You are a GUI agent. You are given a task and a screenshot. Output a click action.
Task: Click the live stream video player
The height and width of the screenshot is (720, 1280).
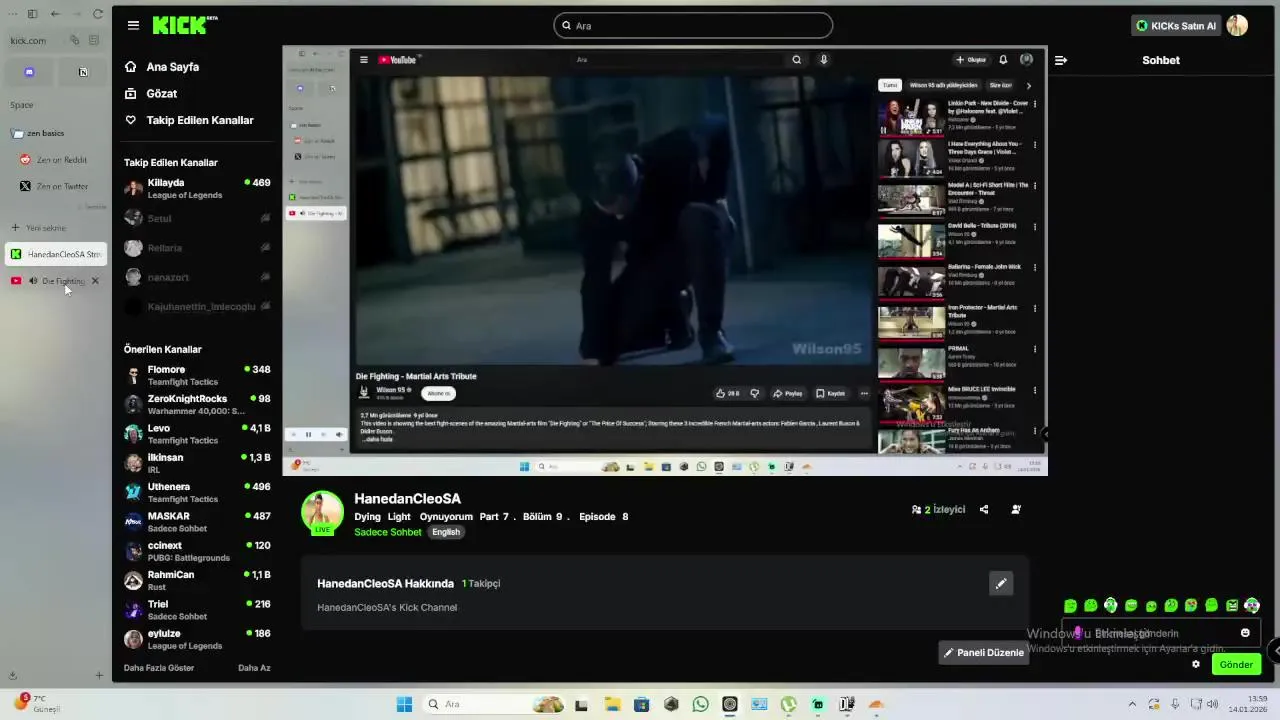pyautogui.click(x=665, y=260)
